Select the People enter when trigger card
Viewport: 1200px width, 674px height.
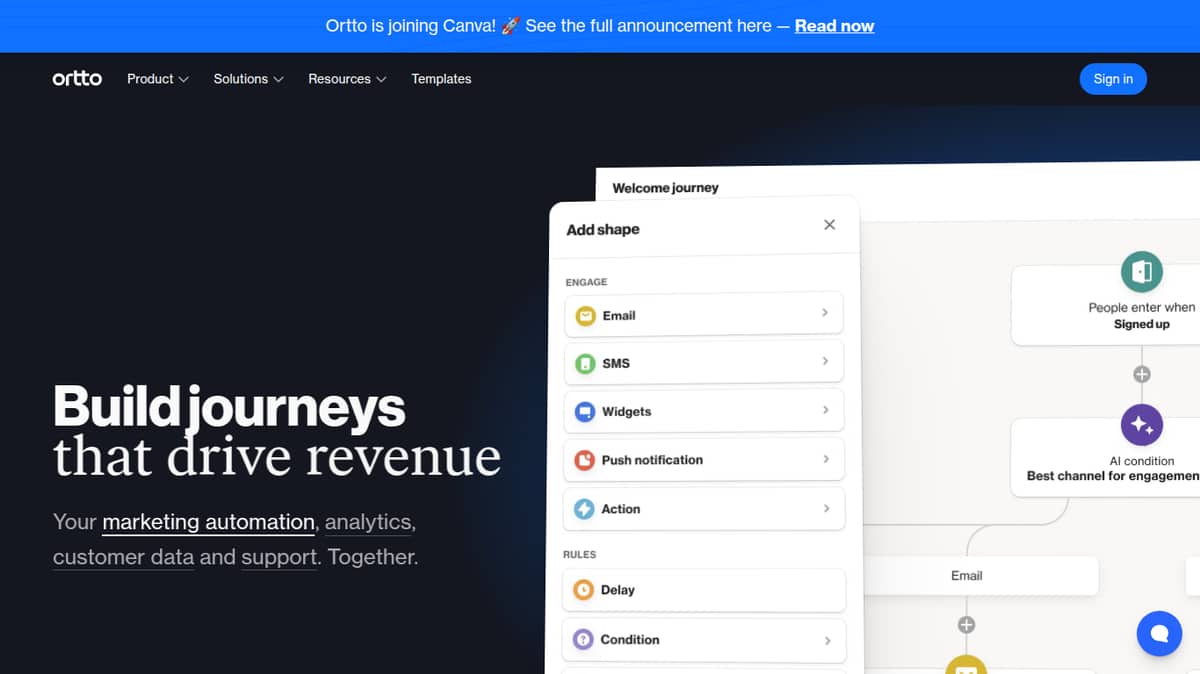click(x=1106, y=306)
